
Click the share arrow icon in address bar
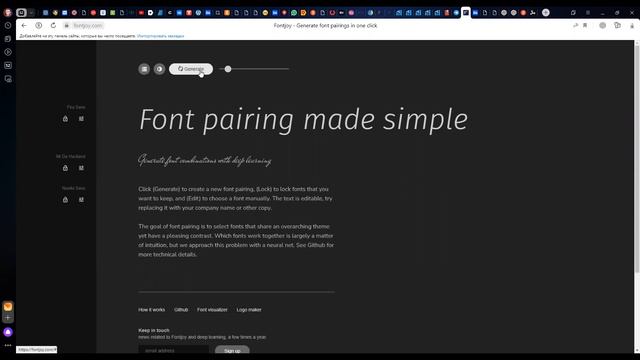click(x=576, y=25)
